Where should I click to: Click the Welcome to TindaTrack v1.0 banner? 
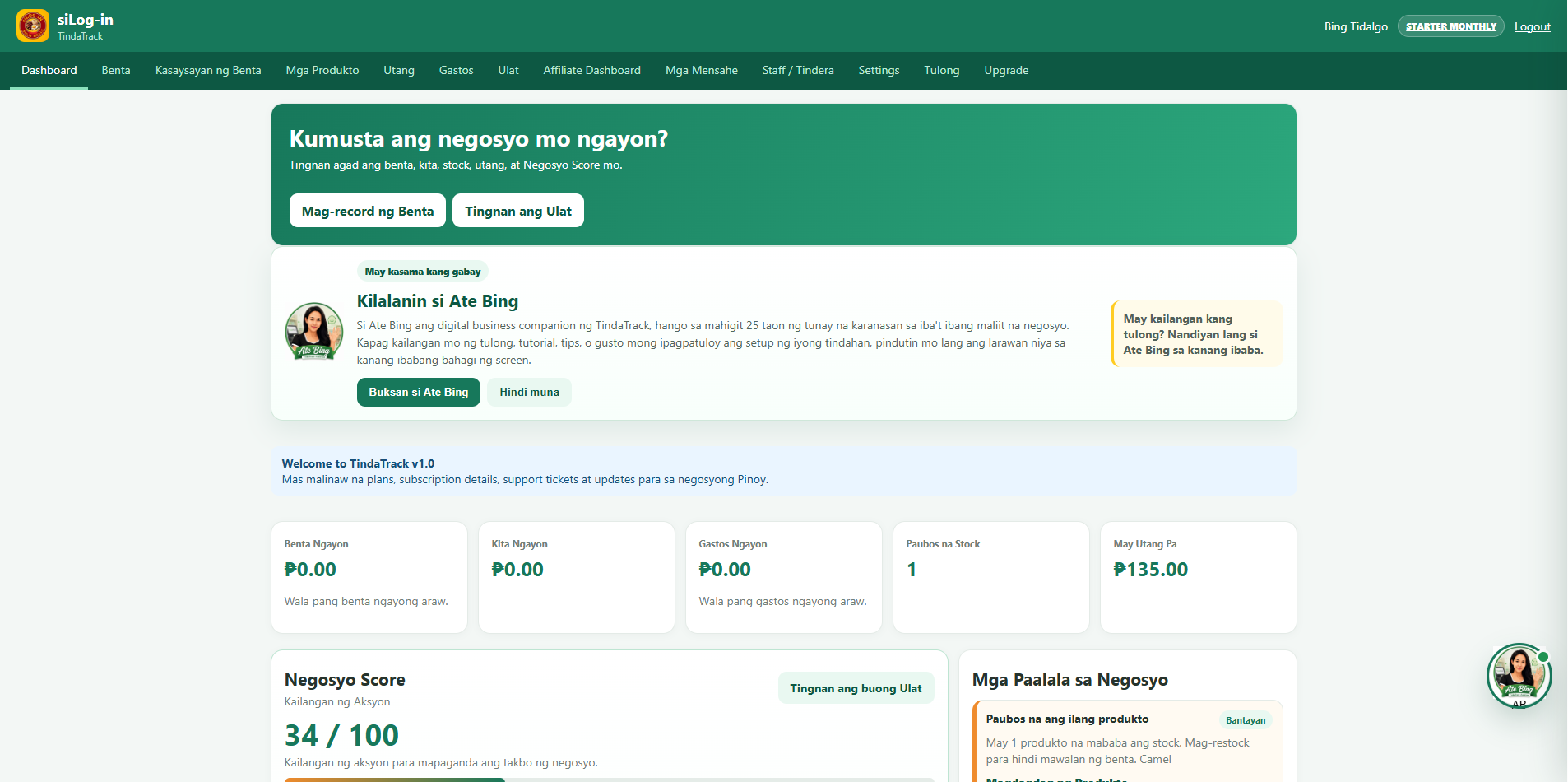784,472
